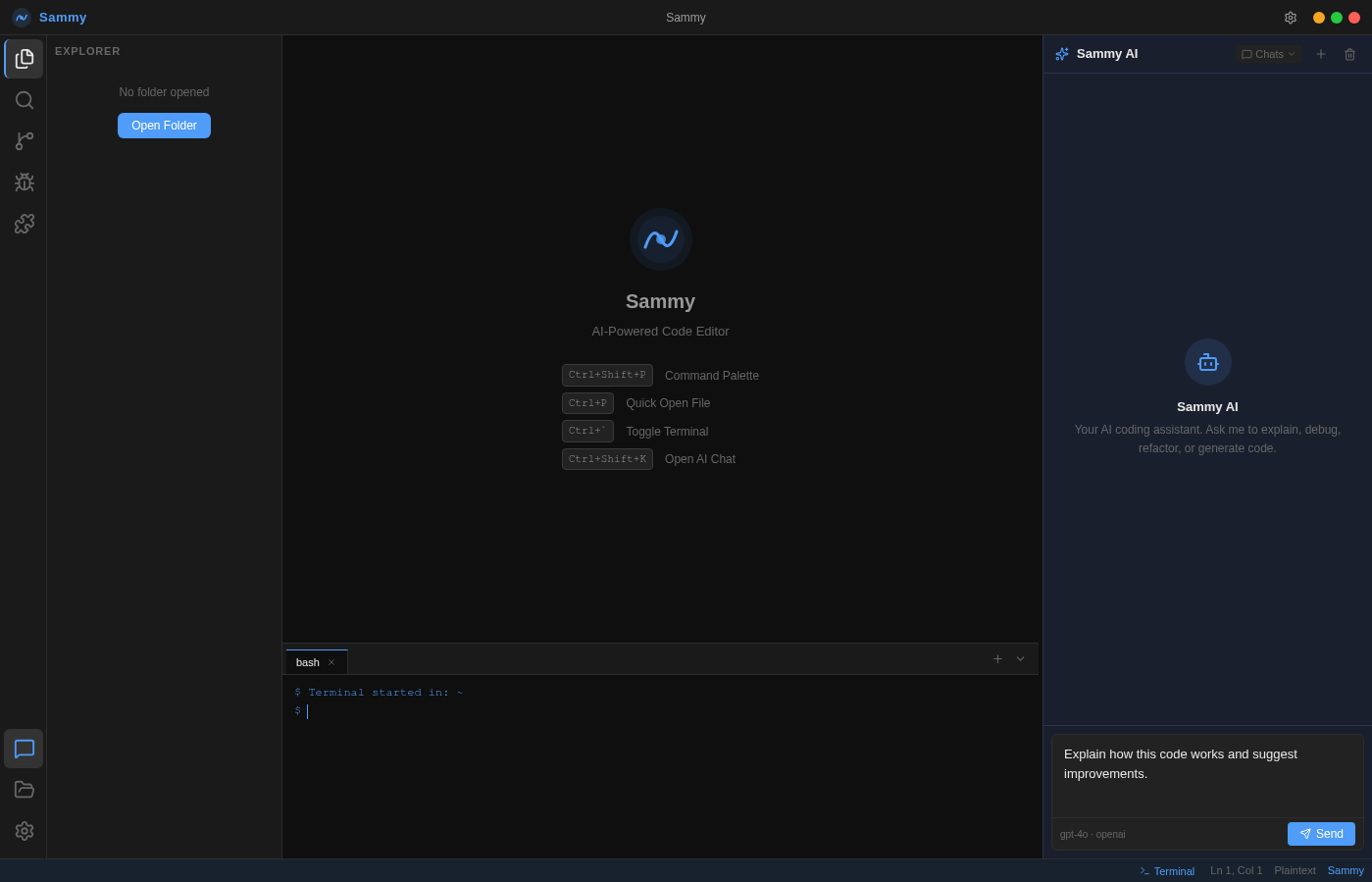
Task: Click the title bar settings gear
Action: (x=1291, y=18)
